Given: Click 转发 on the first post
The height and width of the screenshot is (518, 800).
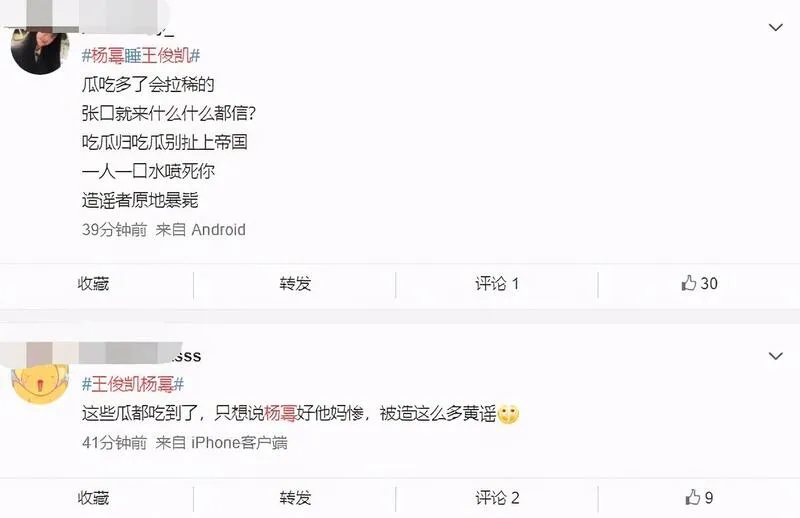Looking at the screenshot, I should click(x=295, y=283).
